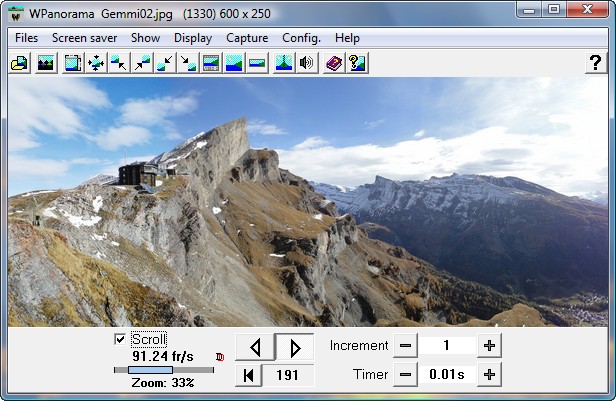The width and height of the screenshot is (616, 401).
Task: Open the Show menu
Action: tap(145, 38)
